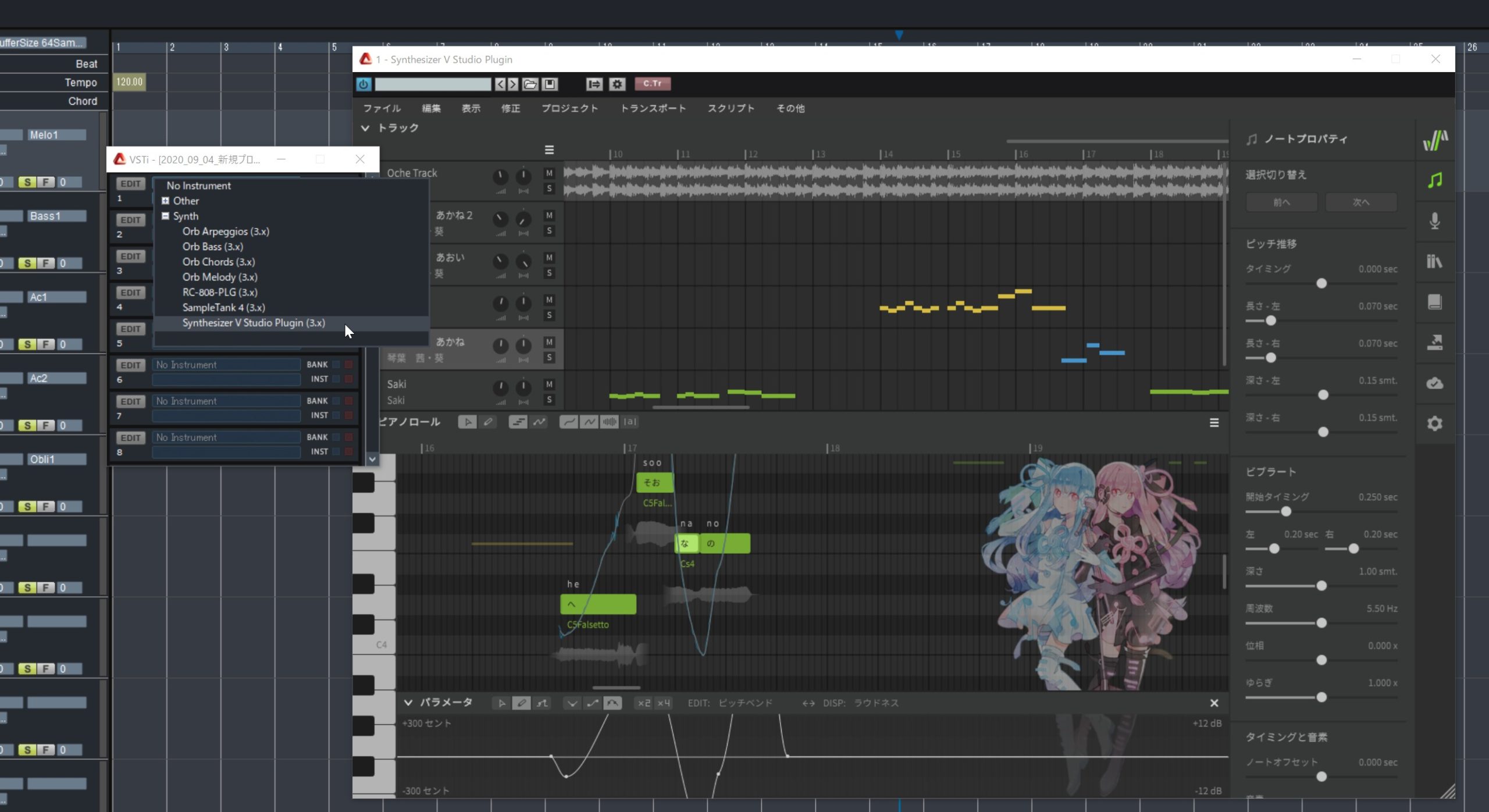The width and height of the screenshot is (1489, 812).
Task: Click the C.Tr button
Action: (x=652, y=84)
